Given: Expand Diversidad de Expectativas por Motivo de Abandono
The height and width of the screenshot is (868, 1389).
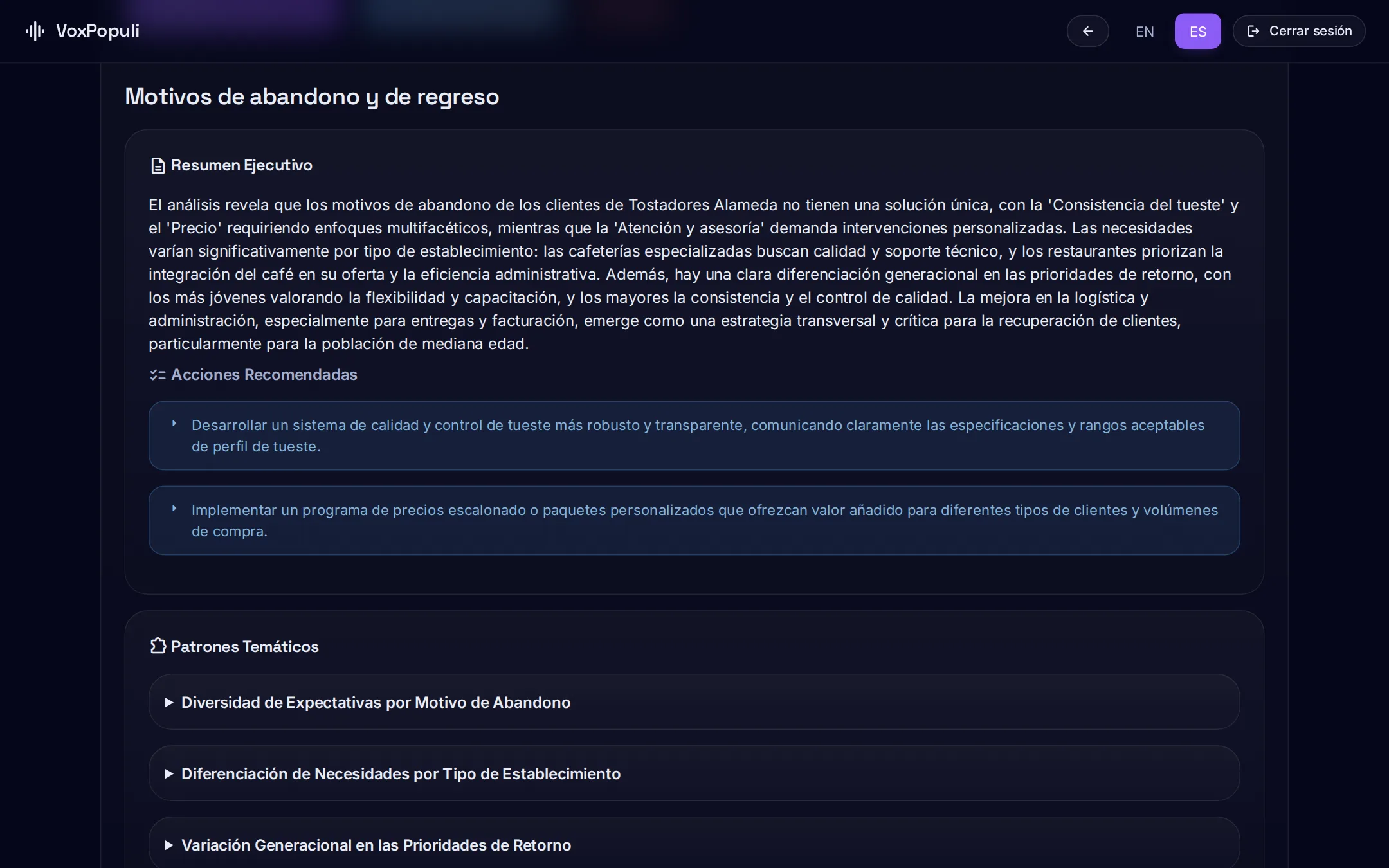Looking at the screenshot, I should (694, 702).
